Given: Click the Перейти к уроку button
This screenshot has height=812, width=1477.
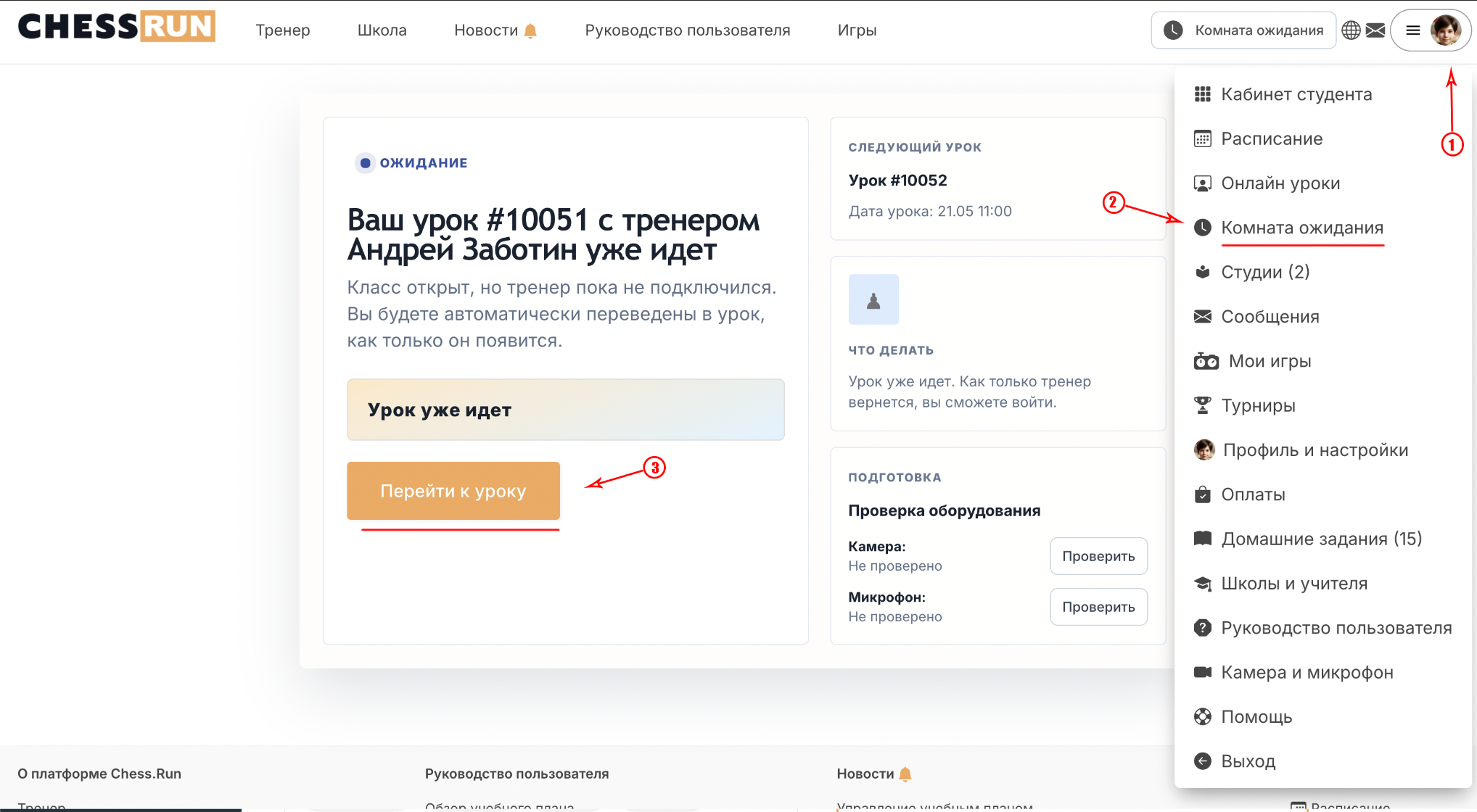Looking at the screenshot, I should coord(453,491).
